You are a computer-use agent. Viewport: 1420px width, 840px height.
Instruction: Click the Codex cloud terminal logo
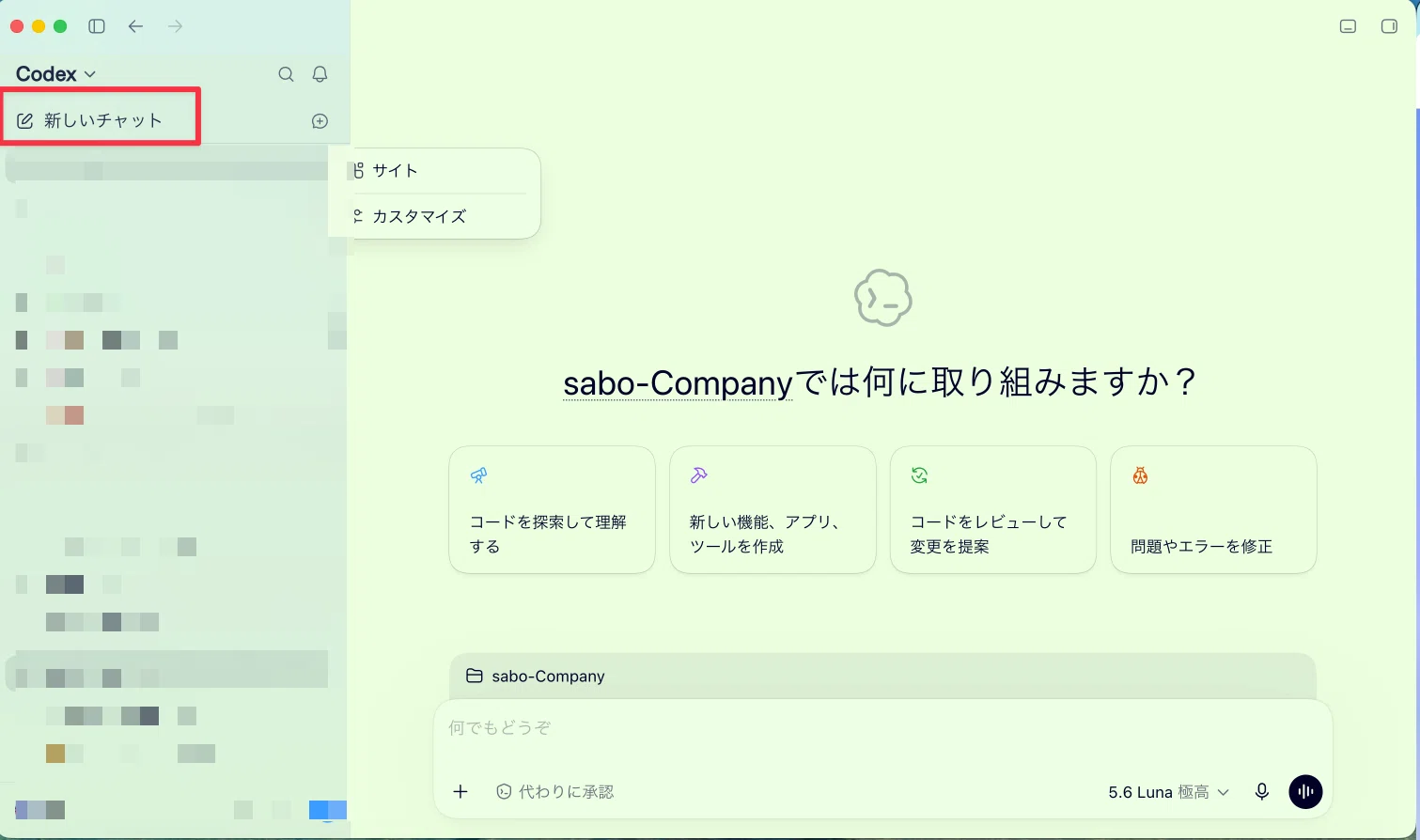coord(882,298)
